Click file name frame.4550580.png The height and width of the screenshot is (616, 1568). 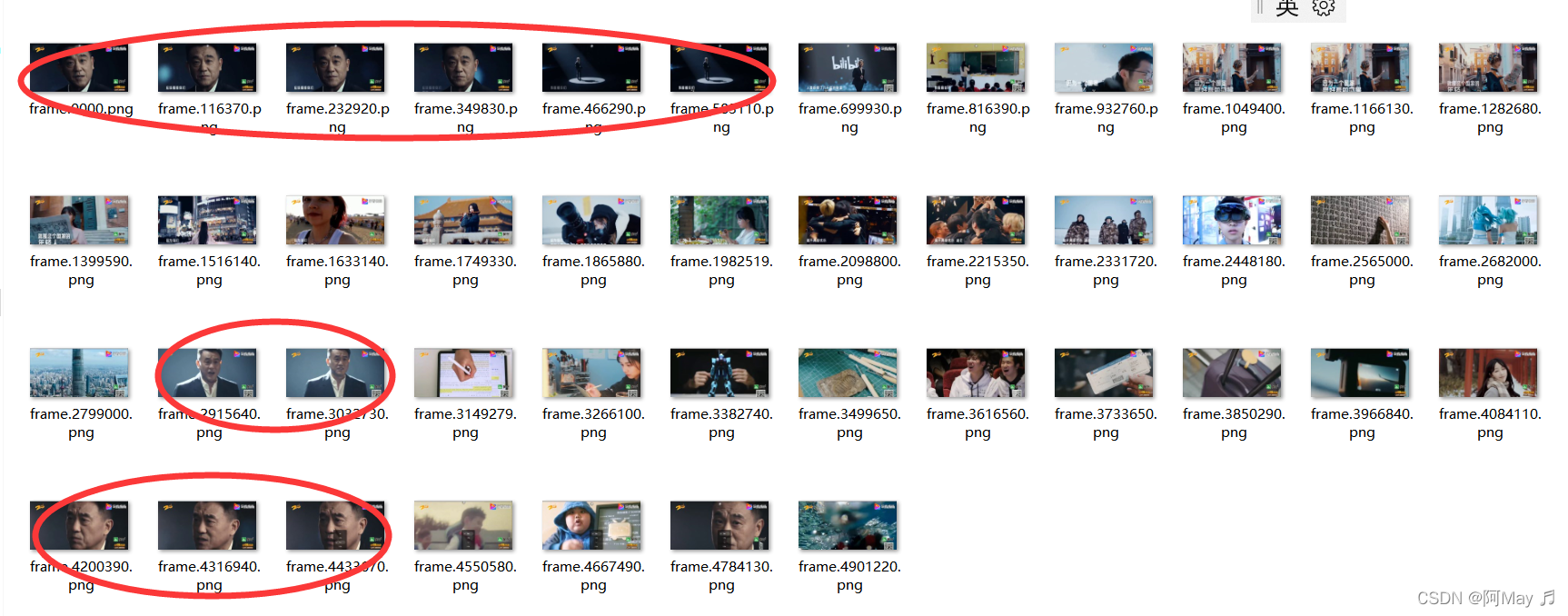tap(465, 576)
